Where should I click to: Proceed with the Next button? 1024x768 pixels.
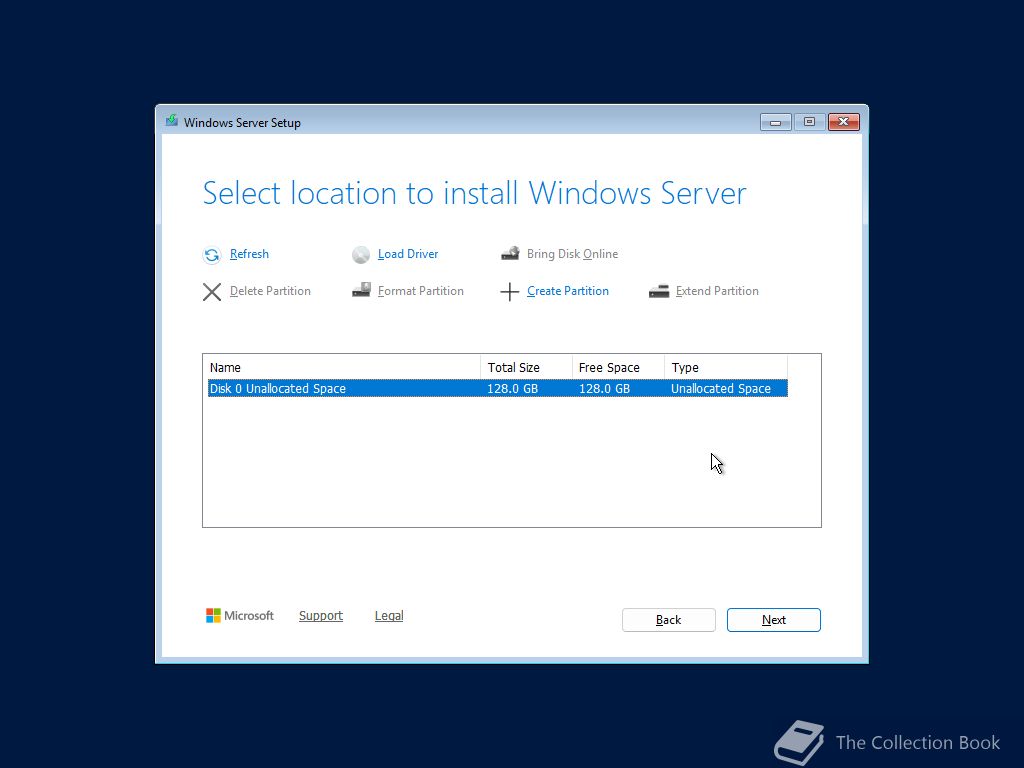click(774, 620)
